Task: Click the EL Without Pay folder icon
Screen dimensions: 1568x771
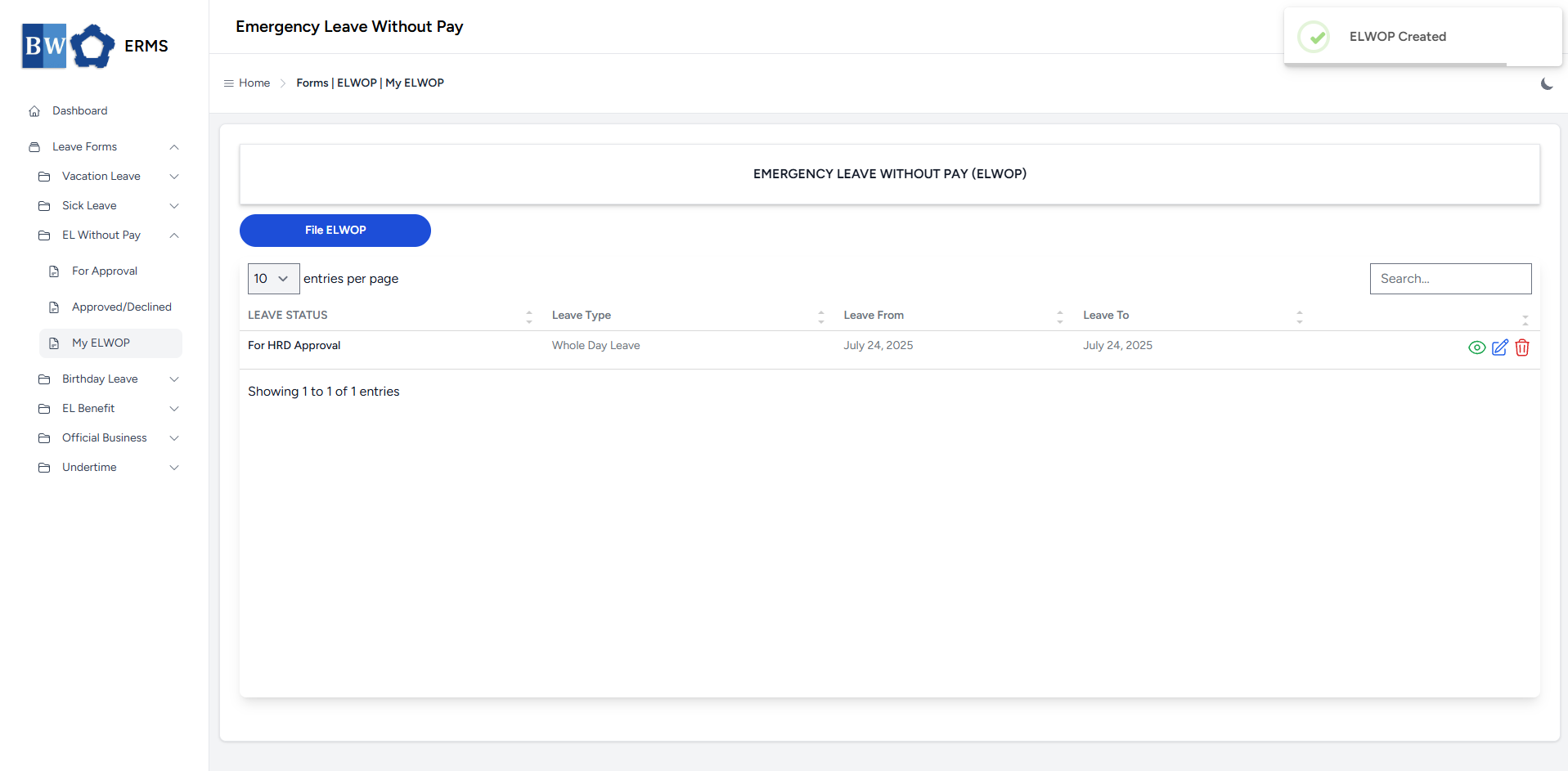Action: coord(44,235)
